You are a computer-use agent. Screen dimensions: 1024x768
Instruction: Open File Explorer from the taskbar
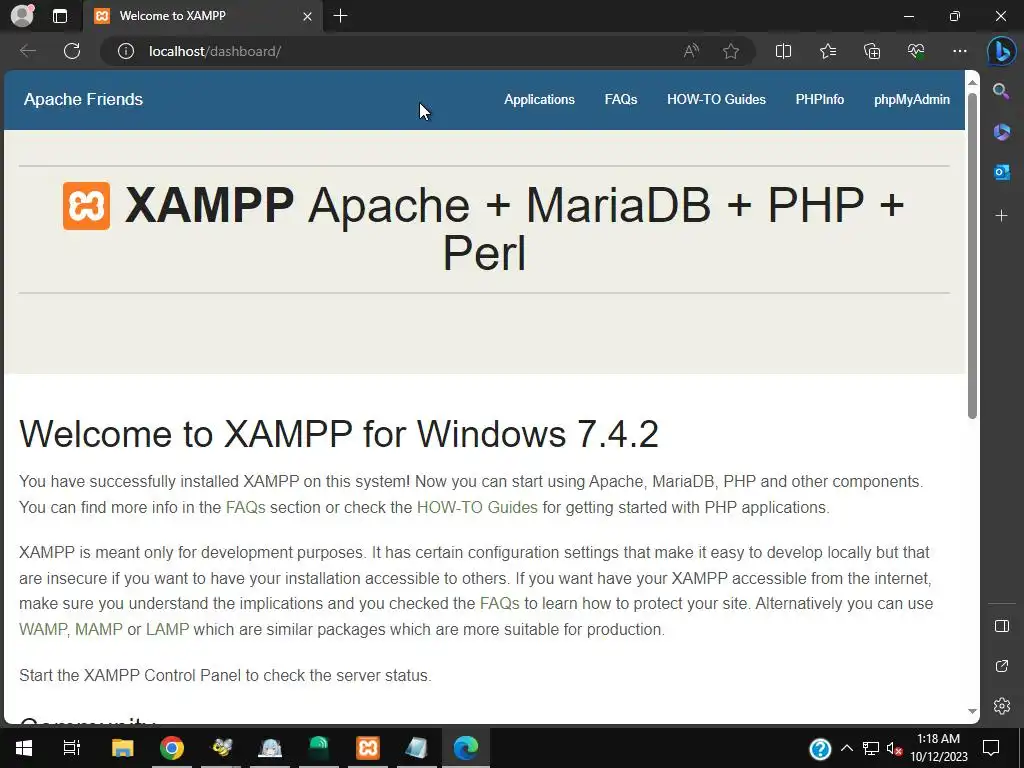point(122,748)
